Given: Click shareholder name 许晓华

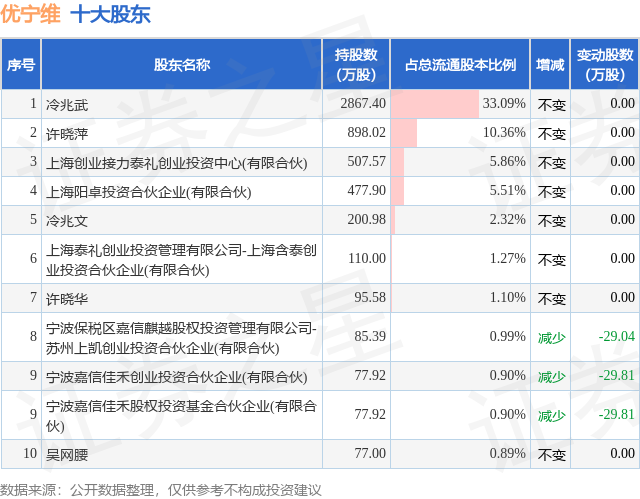Looking at the screenshot, I should 67,299.
